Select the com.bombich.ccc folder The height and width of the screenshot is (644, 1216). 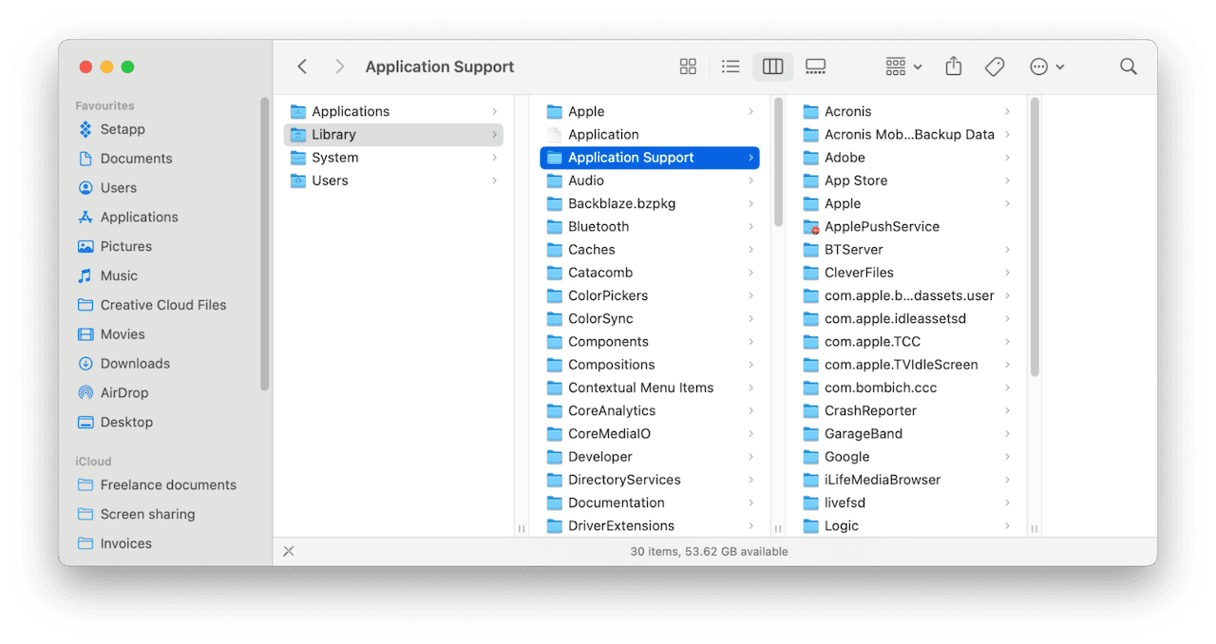(x=907, y=387)
